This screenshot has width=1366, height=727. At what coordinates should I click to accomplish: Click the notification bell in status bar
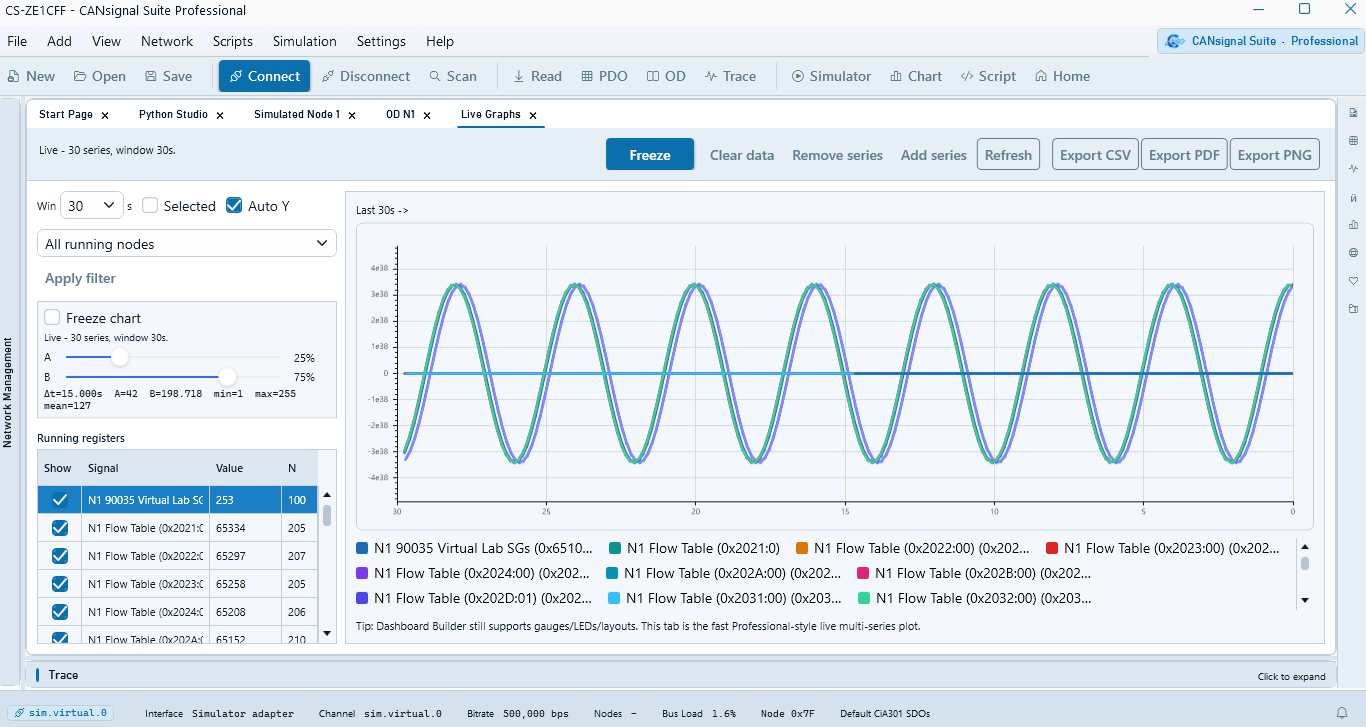click(x=1342, y=713)
